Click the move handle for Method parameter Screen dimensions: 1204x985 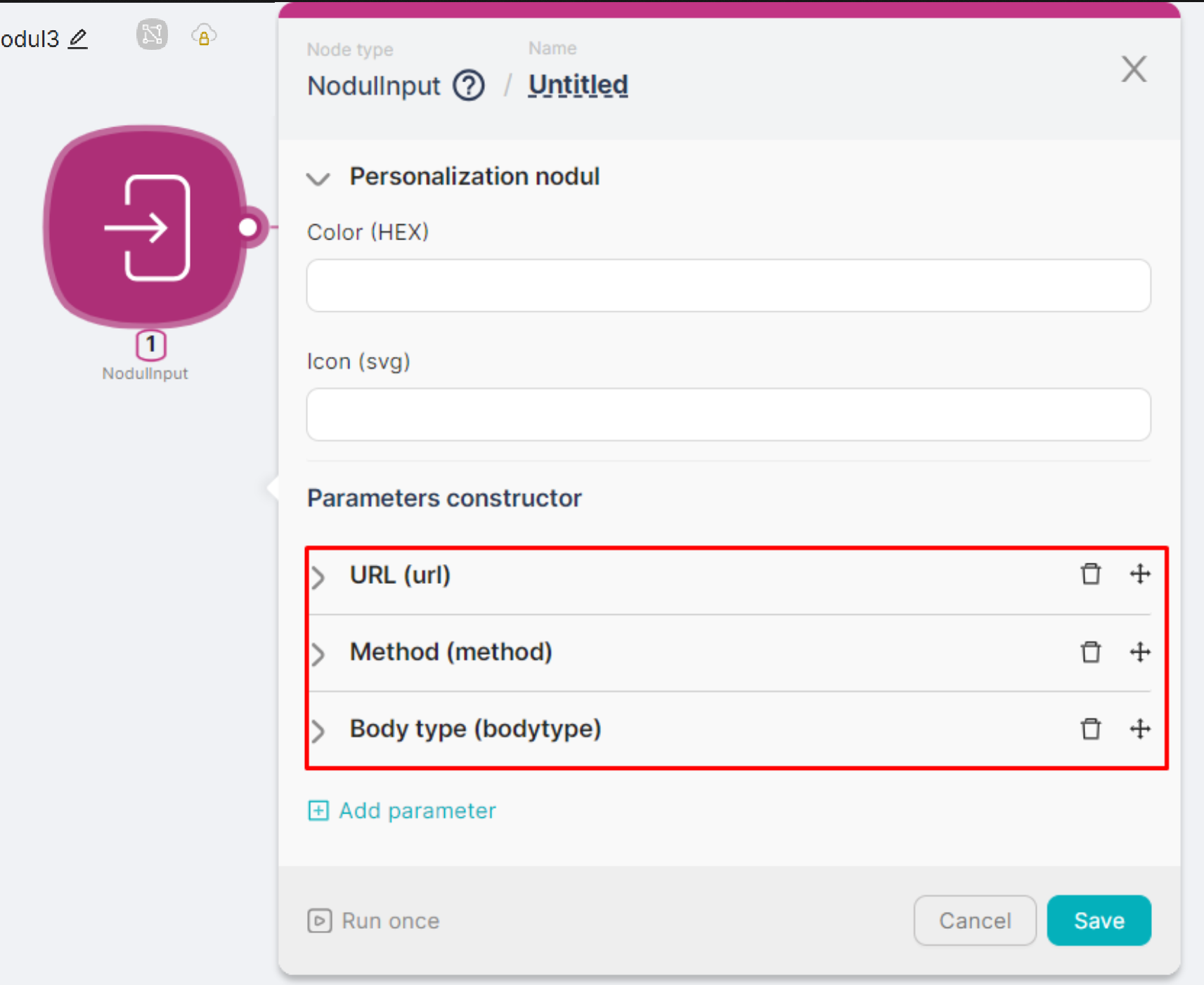(1140, 652)
